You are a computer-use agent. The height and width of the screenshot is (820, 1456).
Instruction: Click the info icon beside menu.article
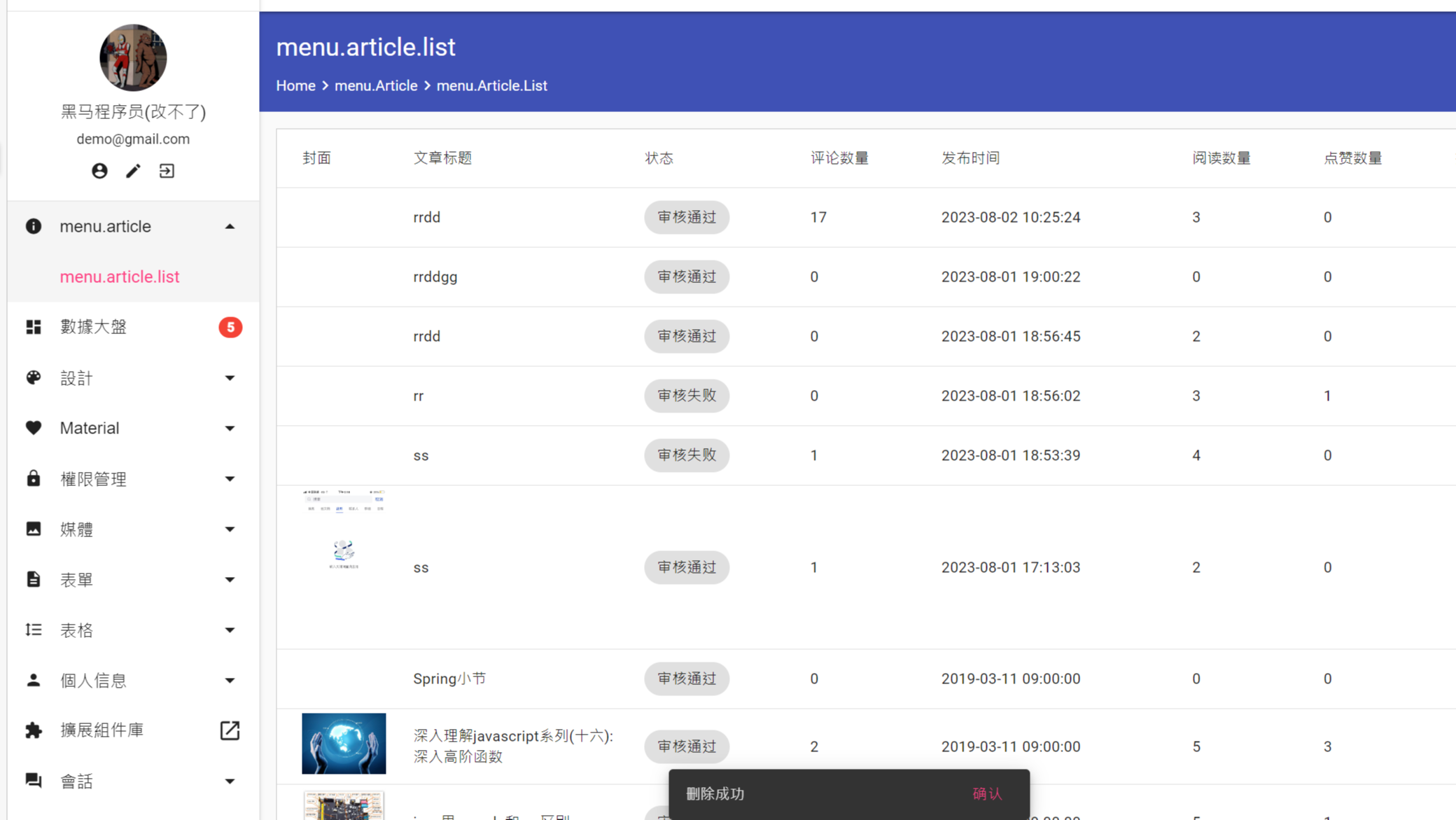[34, 226]
